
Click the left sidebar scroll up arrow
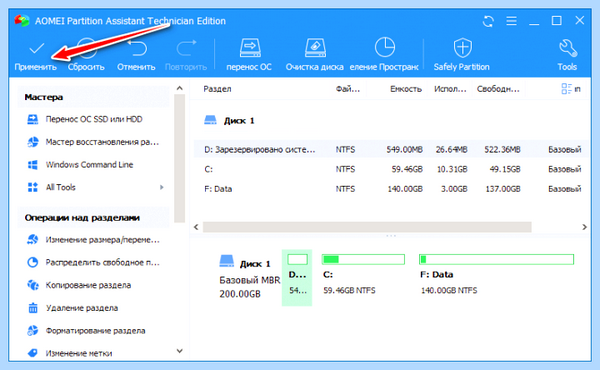(x=179, y=88)
